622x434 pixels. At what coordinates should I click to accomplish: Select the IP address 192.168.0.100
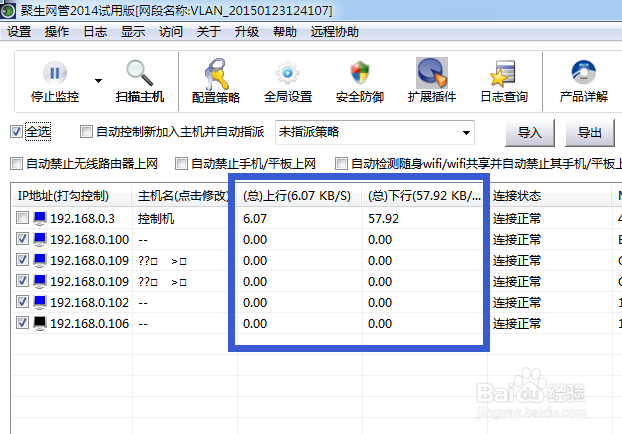pyautogui.click(x=90, y=240)
